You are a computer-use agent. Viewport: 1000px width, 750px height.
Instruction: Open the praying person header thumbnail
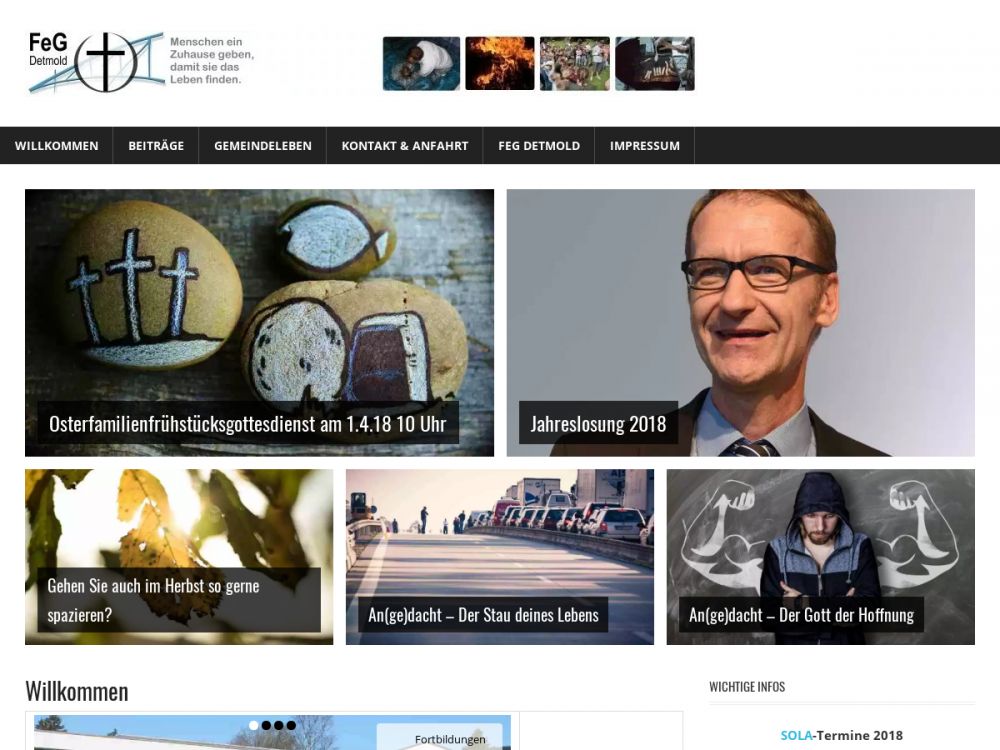click(x=421, y=63)
